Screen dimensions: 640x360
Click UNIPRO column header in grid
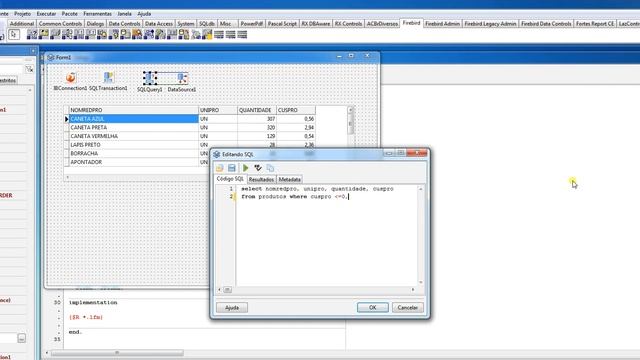click(x=218, y=110)
